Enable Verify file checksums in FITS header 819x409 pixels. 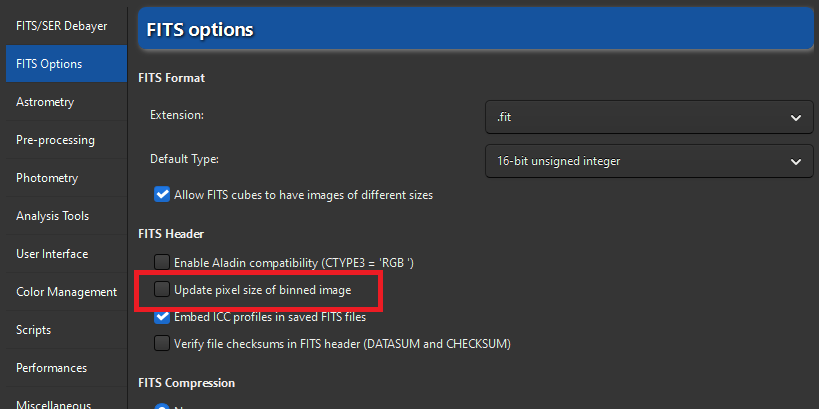(162, 344)
